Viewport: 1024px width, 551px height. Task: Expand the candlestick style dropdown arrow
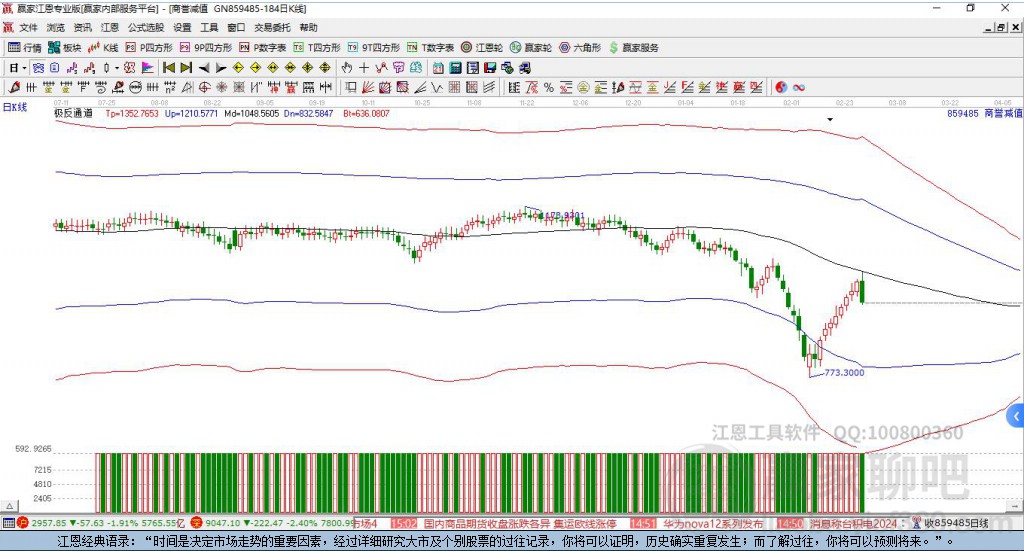(x=117, y=68)
